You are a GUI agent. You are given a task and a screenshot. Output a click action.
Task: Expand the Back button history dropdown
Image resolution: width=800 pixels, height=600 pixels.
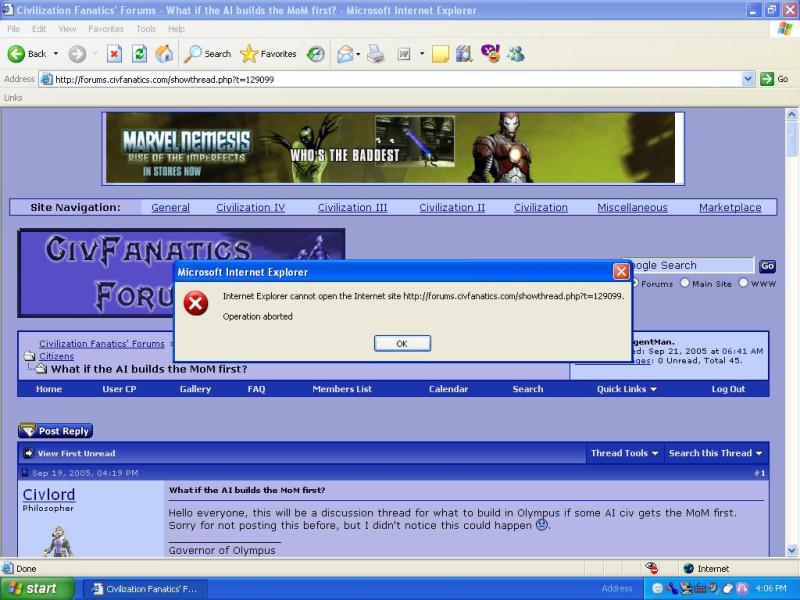pos(56,54)
